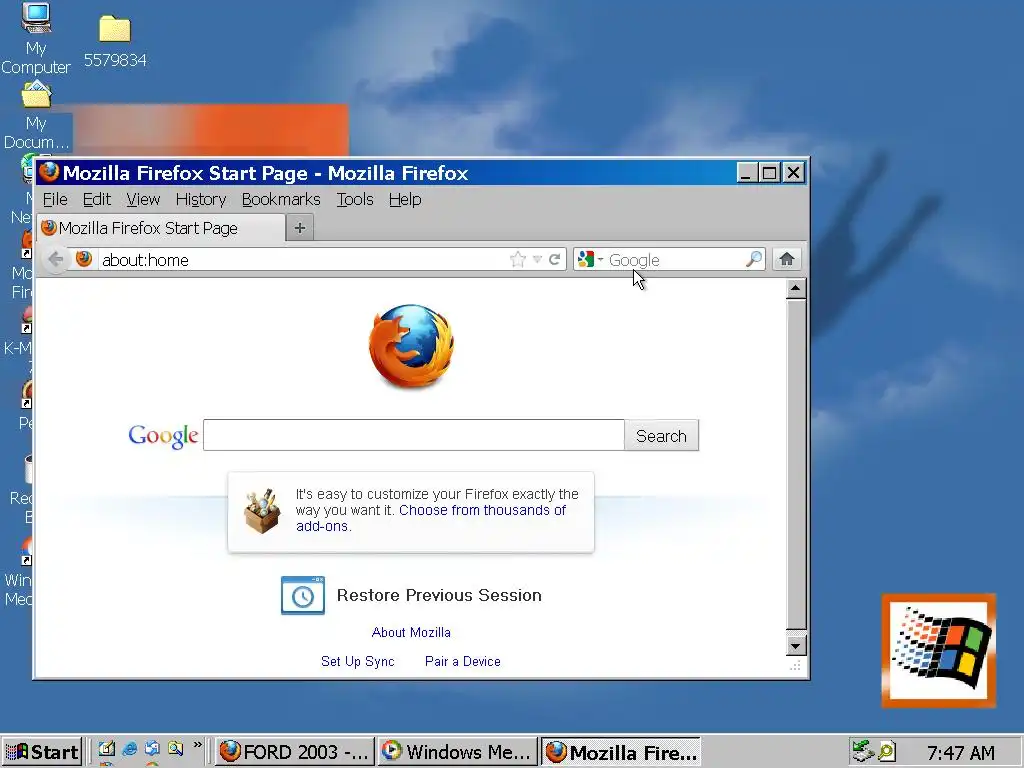Maximize the Firefox window
The width and height of the screenshot is (1024, 768).
769,173
